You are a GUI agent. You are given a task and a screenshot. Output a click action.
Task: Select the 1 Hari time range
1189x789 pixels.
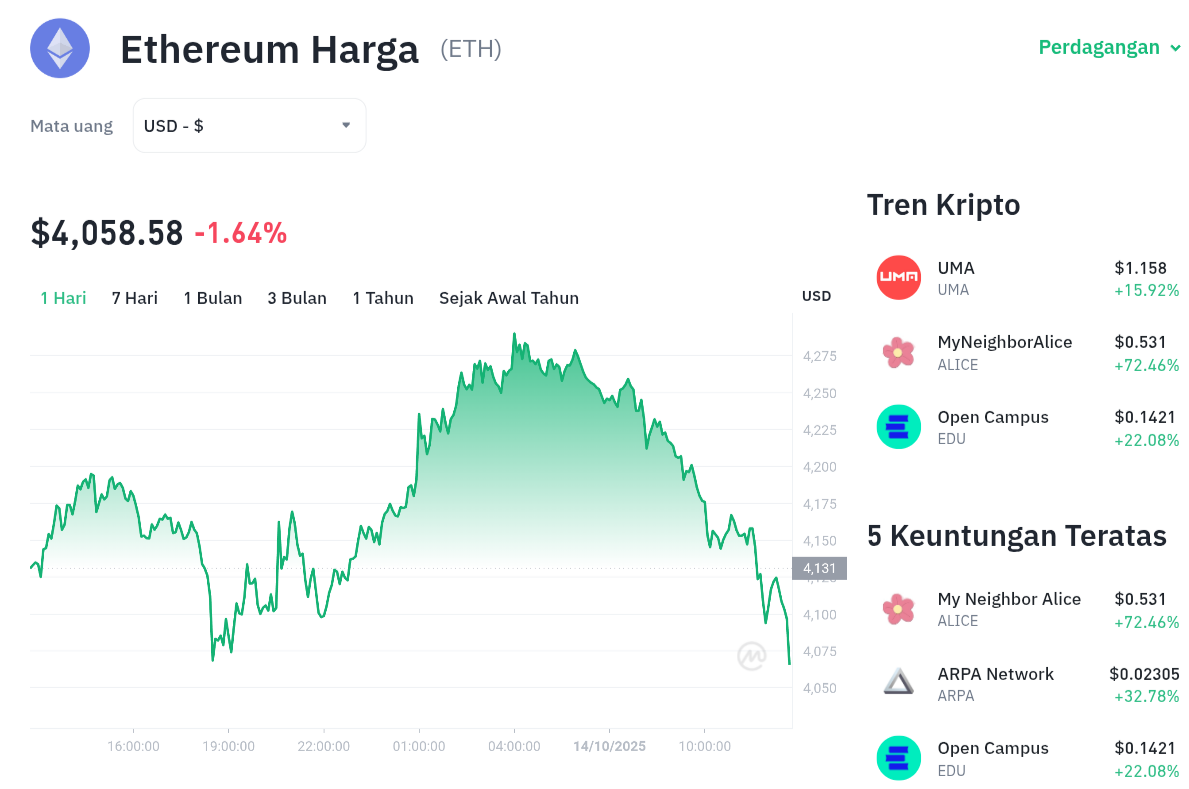click(x=63, y=298)
